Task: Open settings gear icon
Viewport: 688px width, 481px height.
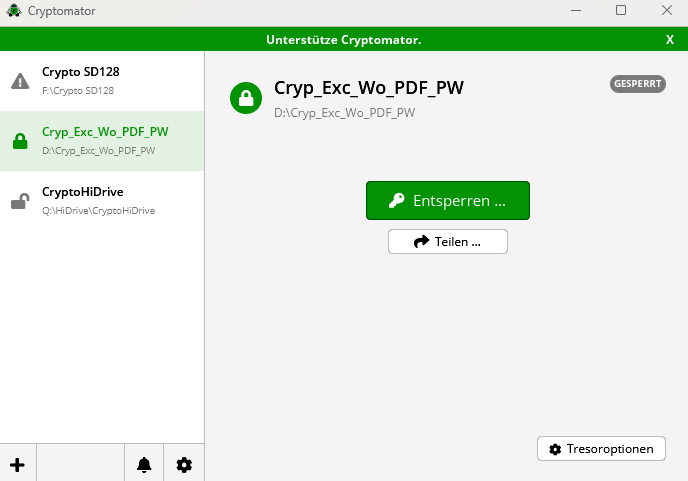Action: (x=184, y=465)
